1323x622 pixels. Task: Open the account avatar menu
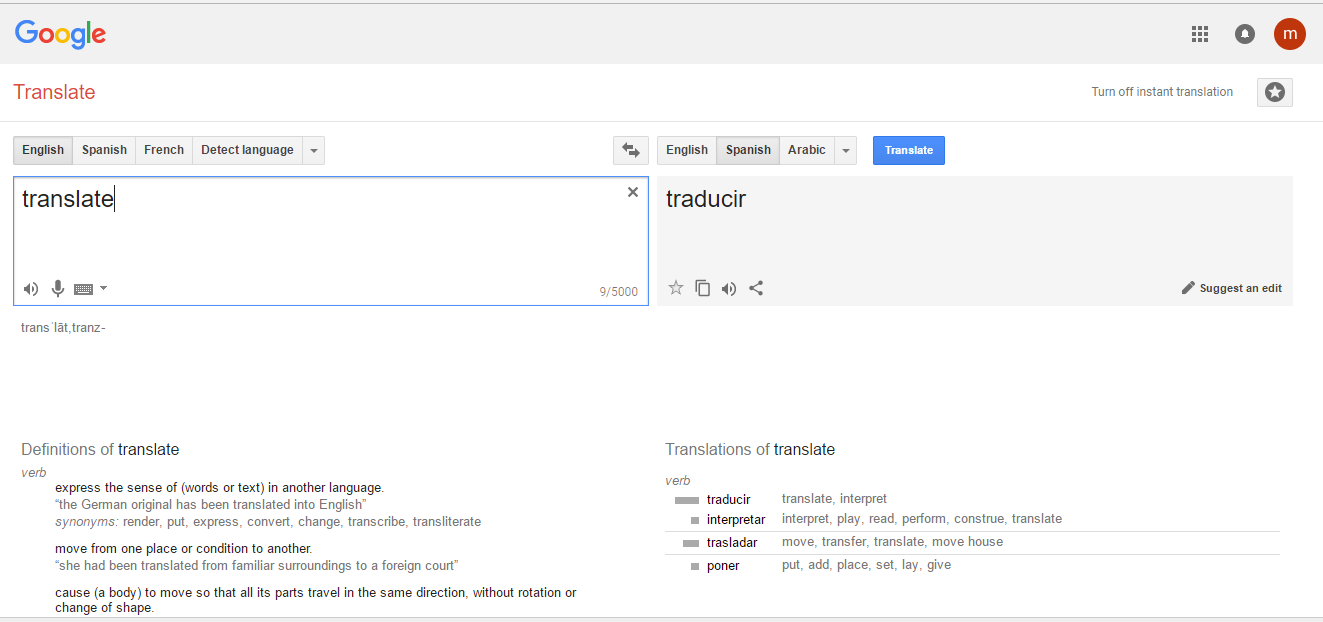click(x=1290, y=33)
